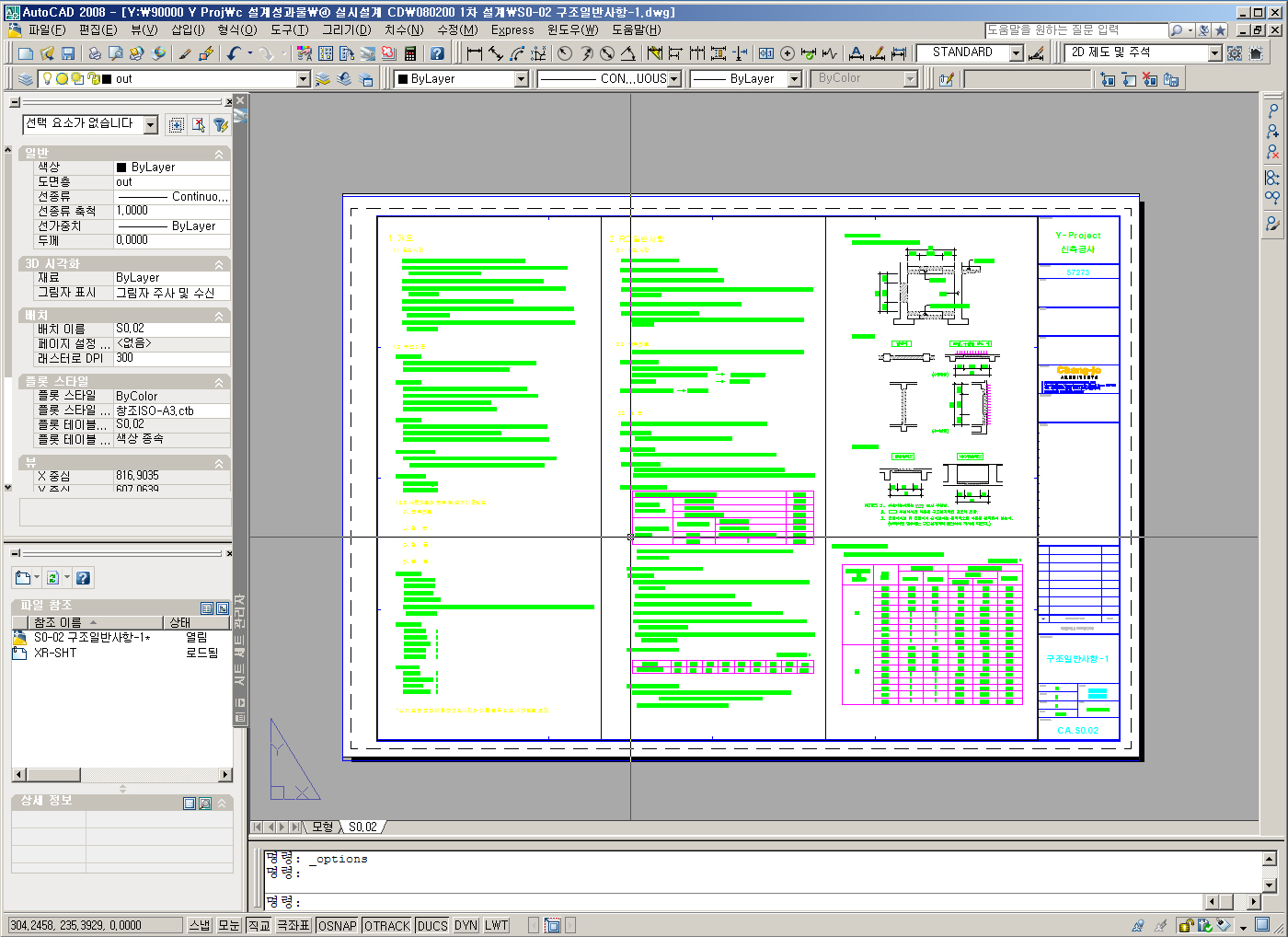Open the Layer Properties Manager icon
Viewport: 1288px width, 937px height.
(x=25, y=79)
